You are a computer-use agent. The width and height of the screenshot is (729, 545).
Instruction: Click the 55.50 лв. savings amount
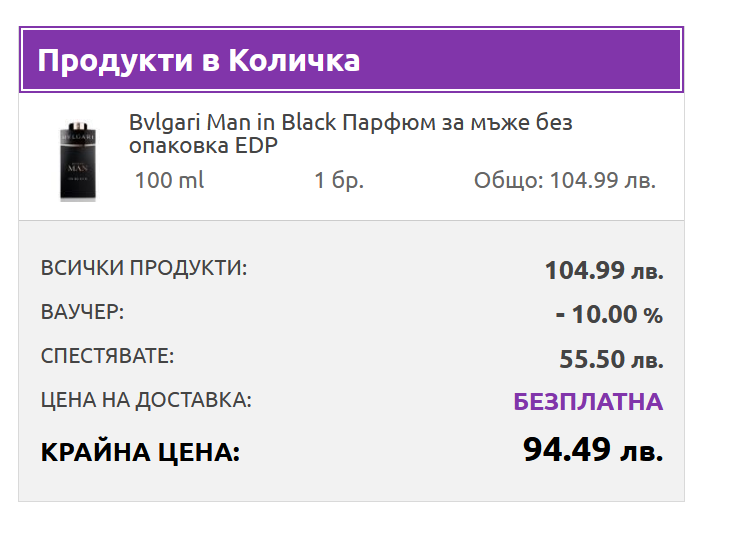(x=611, y=359)
